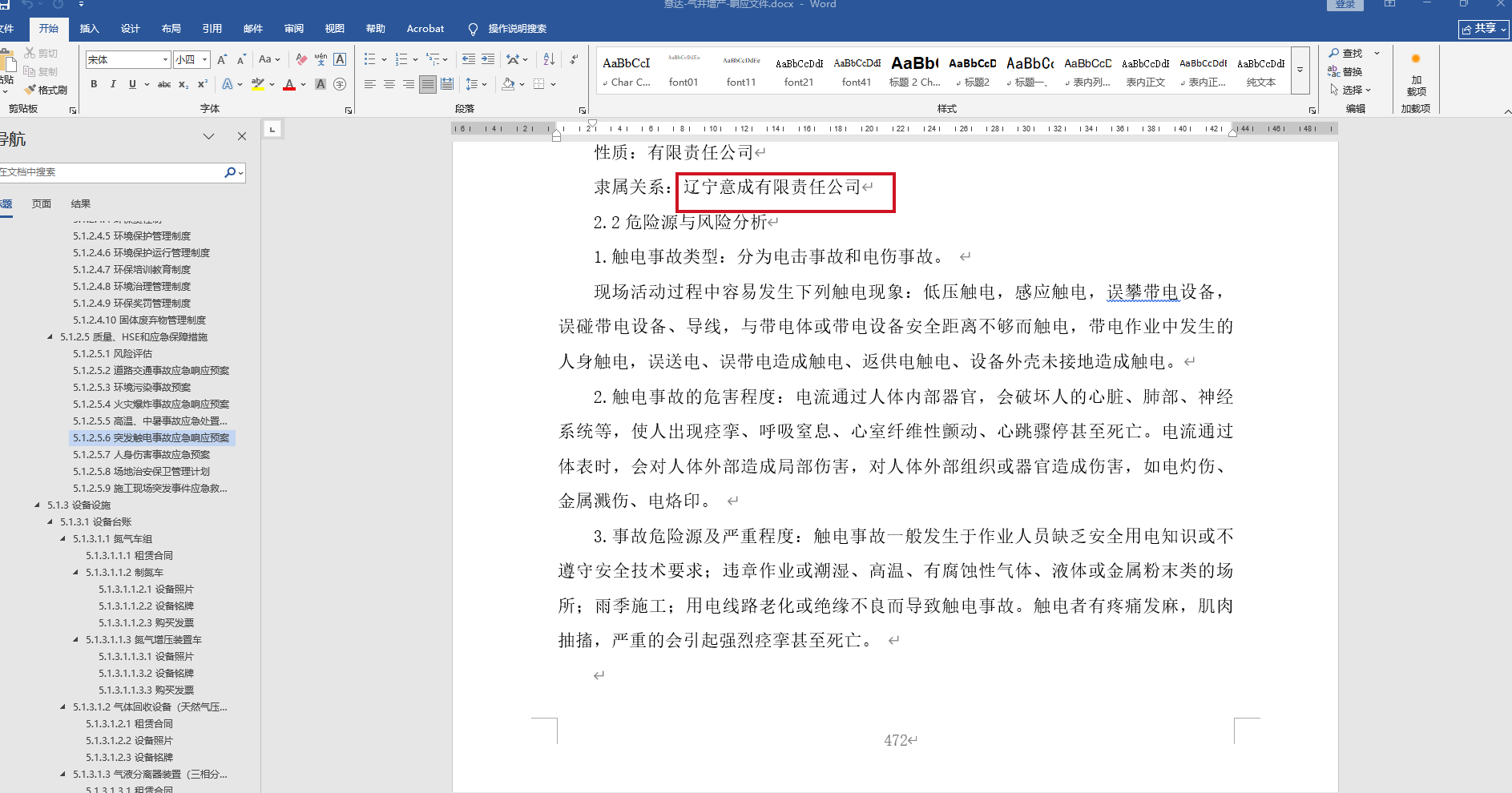Viewport: 1512px width, 793px height.
Task: Clear all formatting with the eraser icon
Action: (301, 59)
